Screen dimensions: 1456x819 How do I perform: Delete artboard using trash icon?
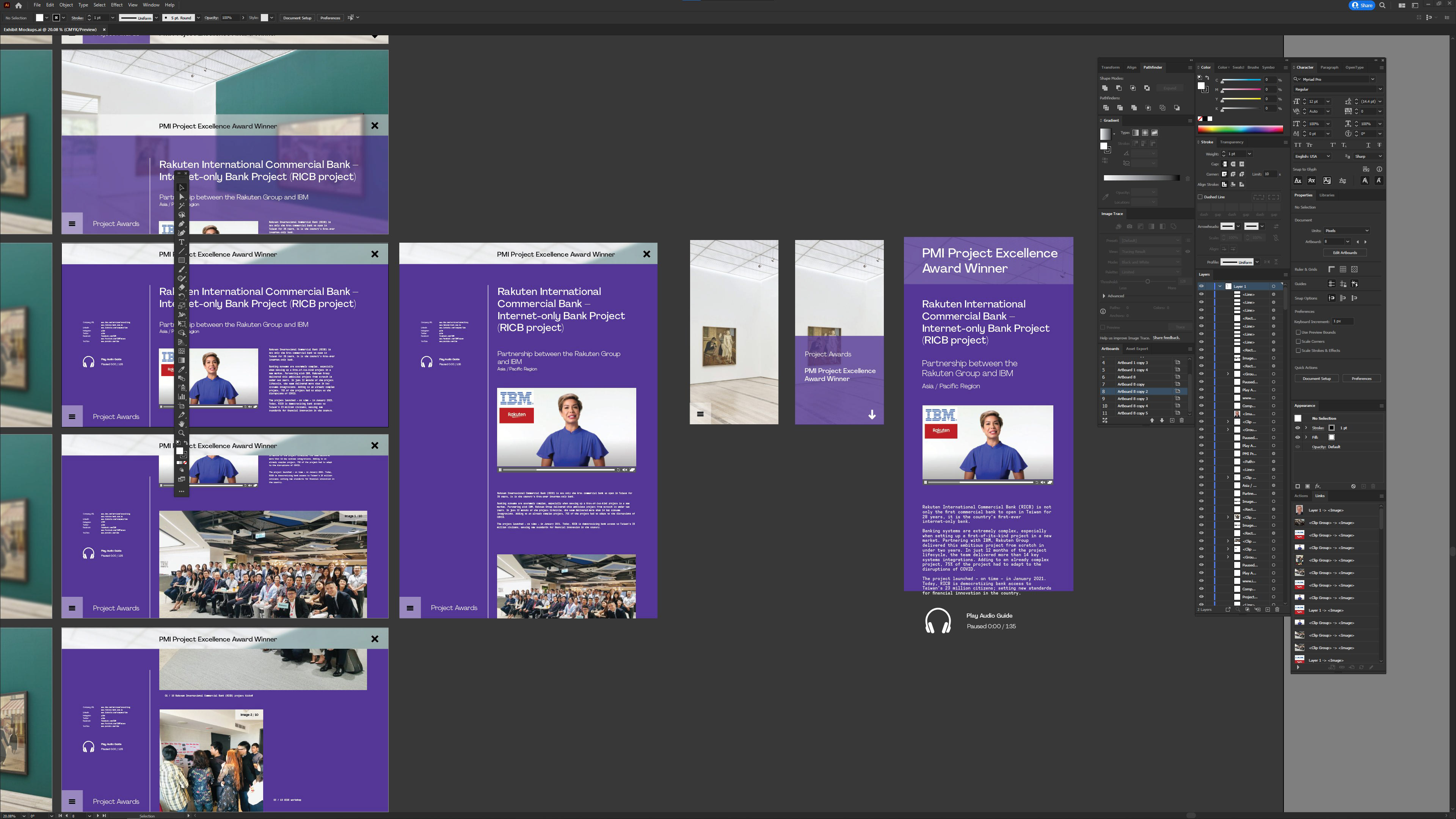(1181, 420)
